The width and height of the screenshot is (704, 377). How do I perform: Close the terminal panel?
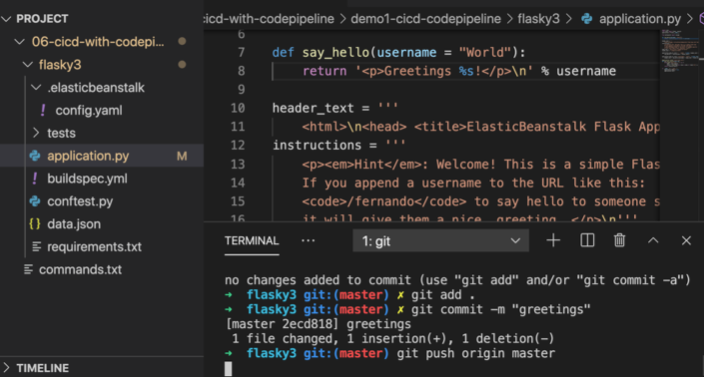[686, 241]
